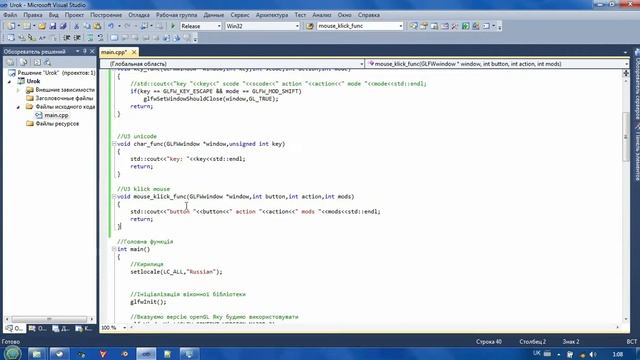Open the Проект menu
Screen dimensions: 640x360
(74, 15)
